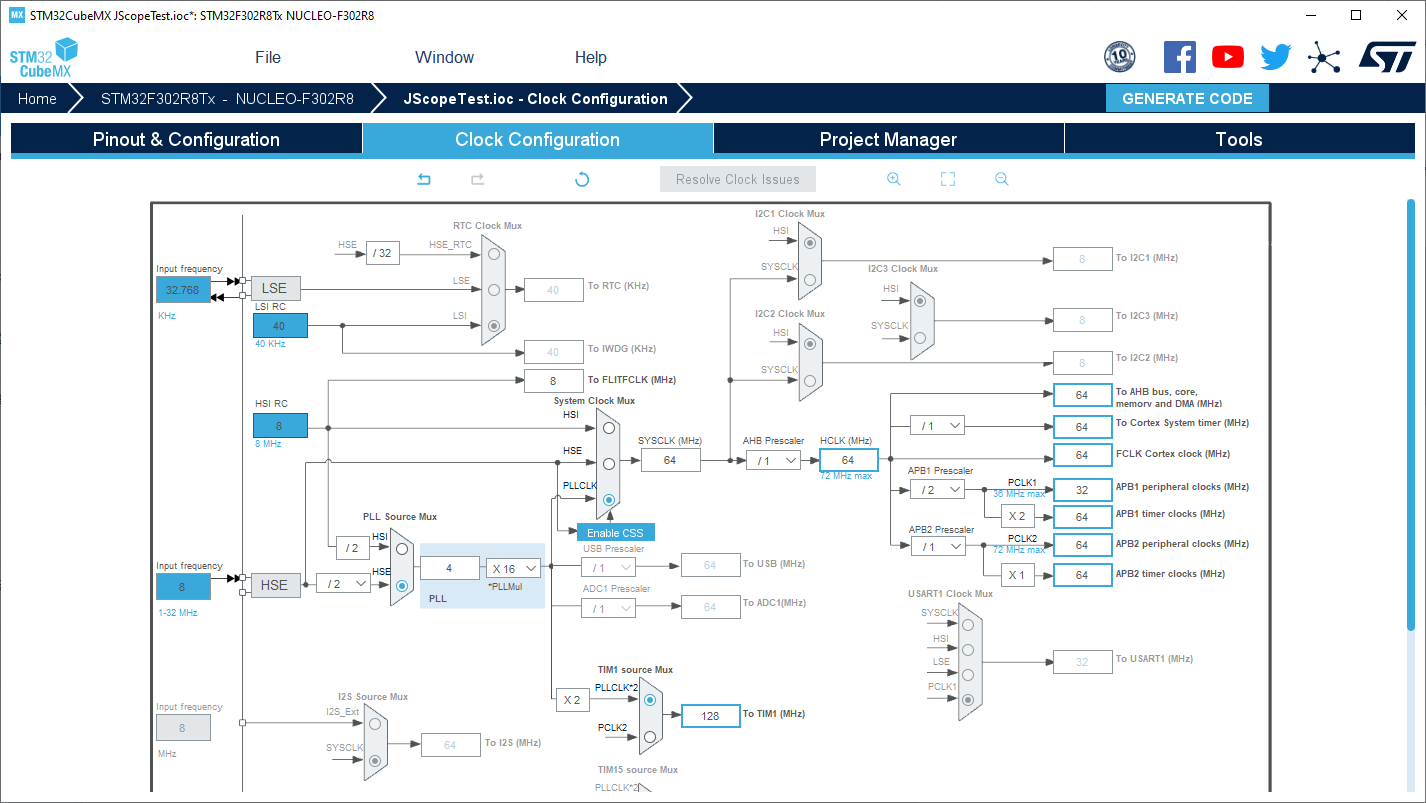
Task: Select PLLCLK input on System Clock Mux
Action: (x=609, y=498)
